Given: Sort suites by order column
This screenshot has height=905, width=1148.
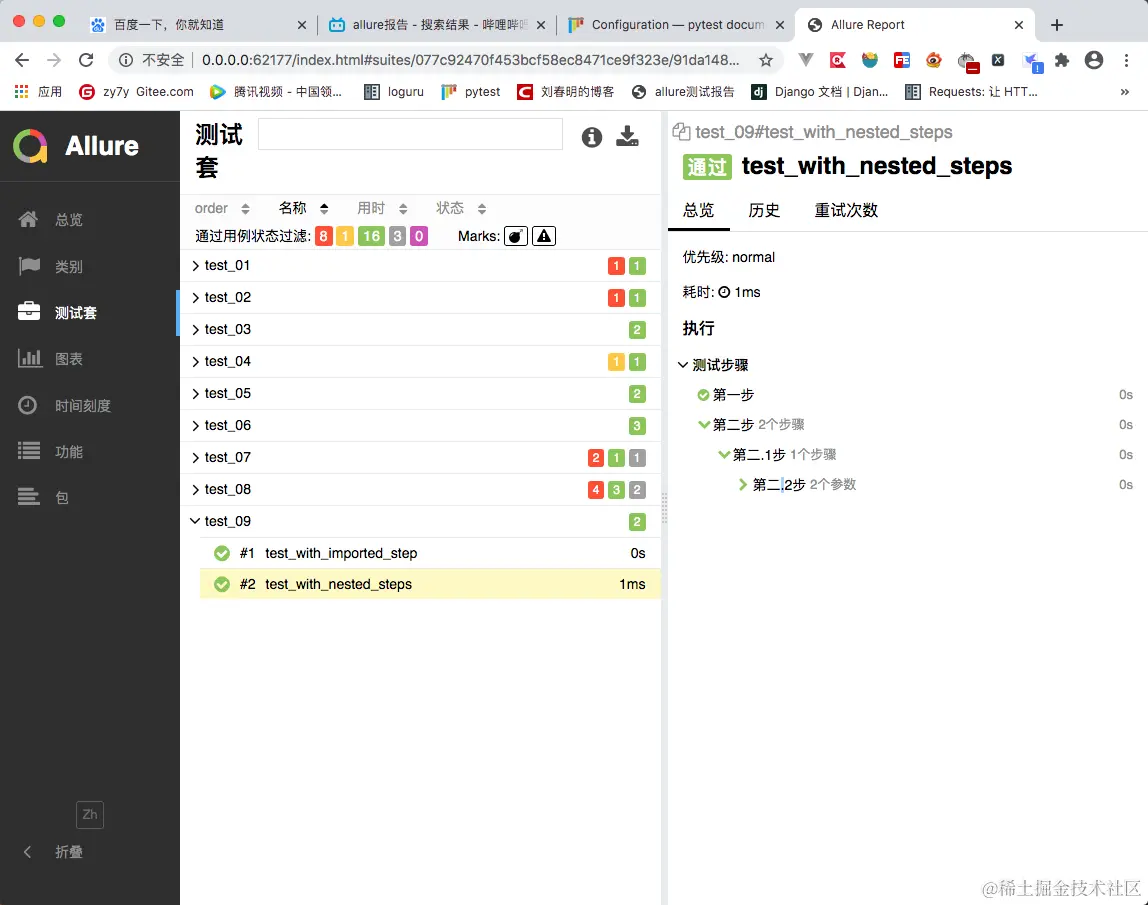Looking at the screenshot, I should click(222, 209).
